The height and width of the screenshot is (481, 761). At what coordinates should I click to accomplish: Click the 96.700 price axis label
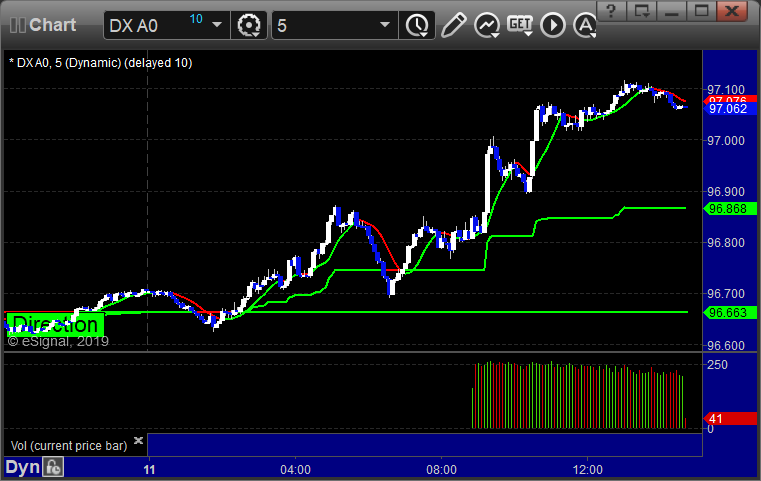tap(726, 294)
